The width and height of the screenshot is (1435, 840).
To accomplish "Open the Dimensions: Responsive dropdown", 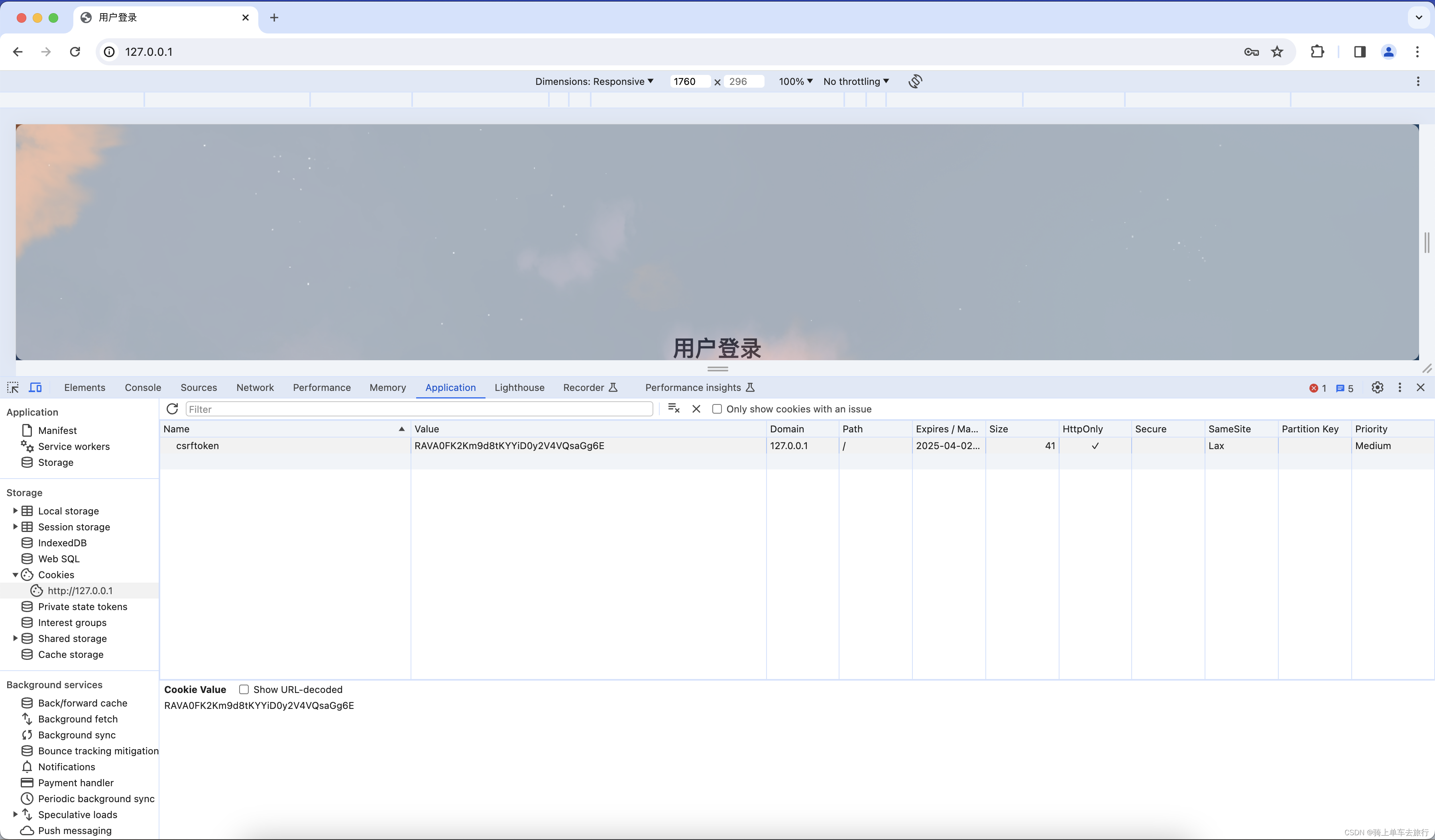I will (x=594, y=81).
